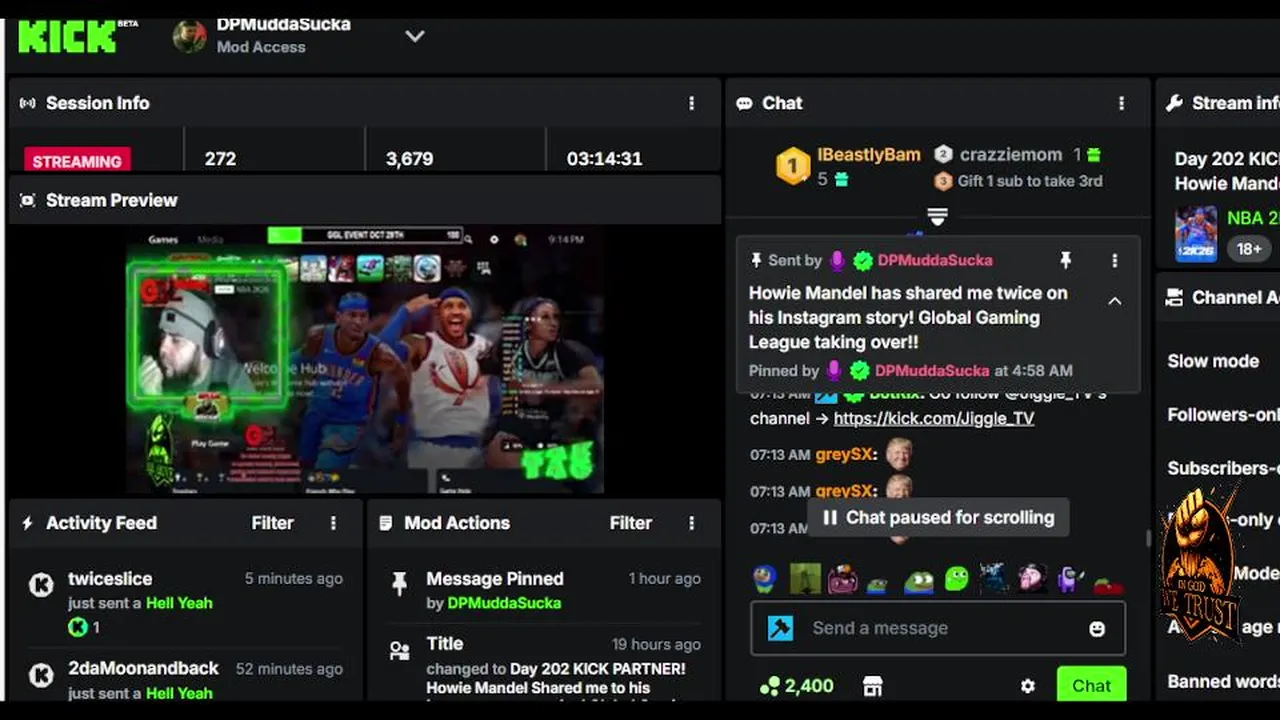
Task: Insert the first blue and yellow emote
Action: (x=765, y=578)
